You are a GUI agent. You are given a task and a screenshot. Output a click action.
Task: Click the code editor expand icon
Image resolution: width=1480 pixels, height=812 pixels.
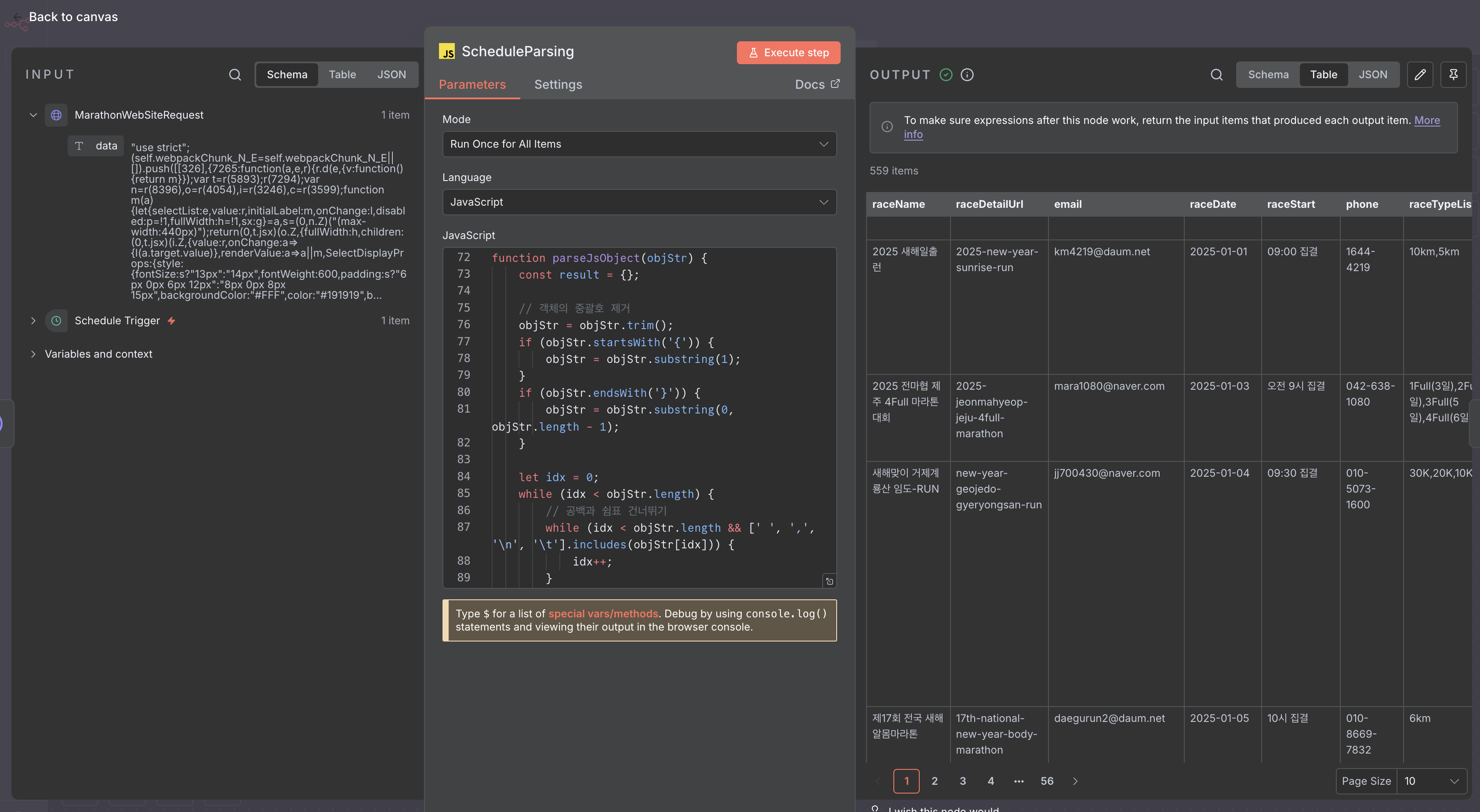[829, 581]
